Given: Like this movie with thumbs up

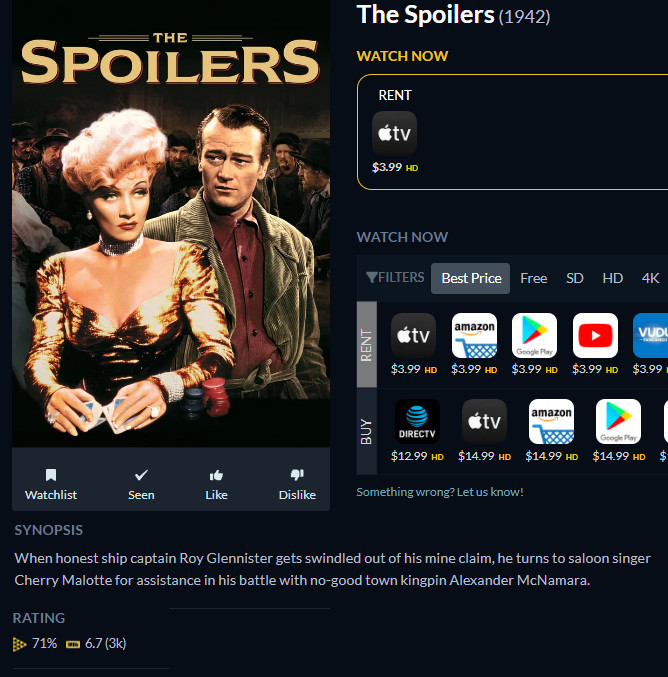Looking at the screenshot, I should tap(216, 484).
